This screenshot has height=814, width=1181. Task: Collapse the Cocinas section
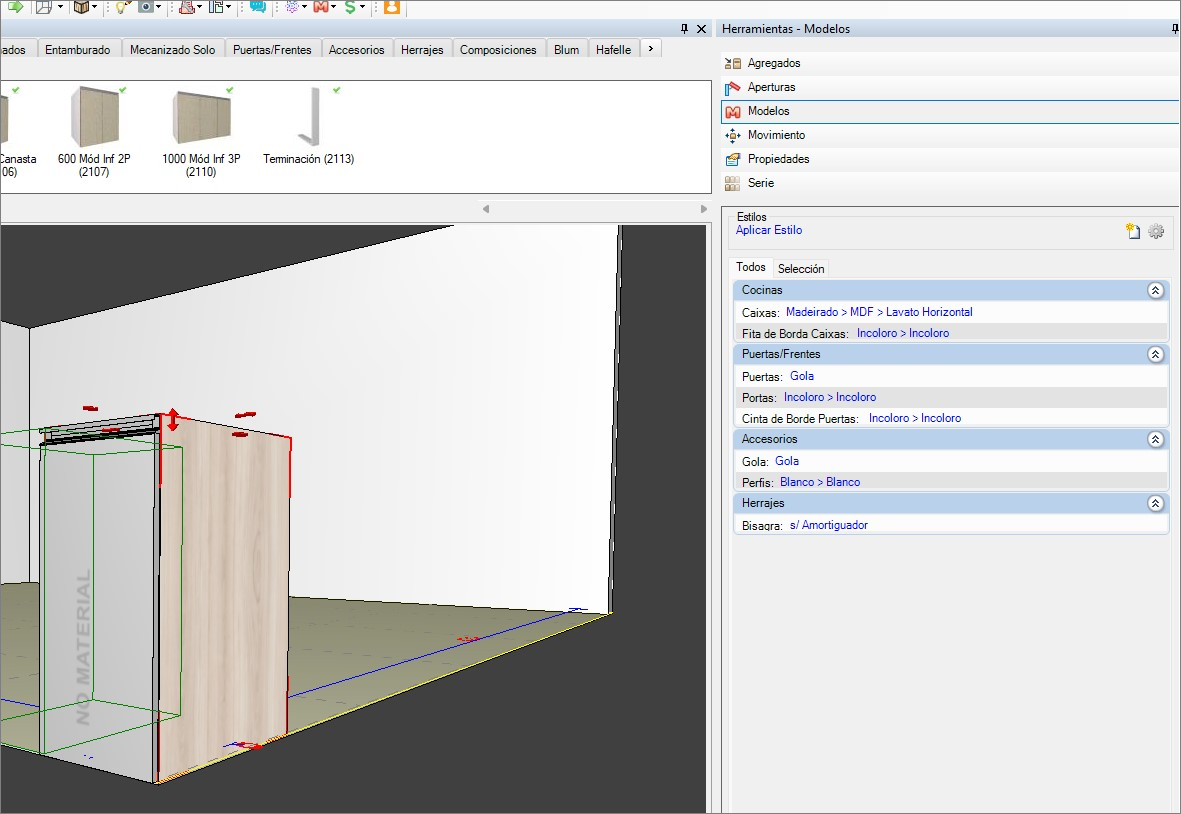pyautogui.click(x=1155, y=290)
